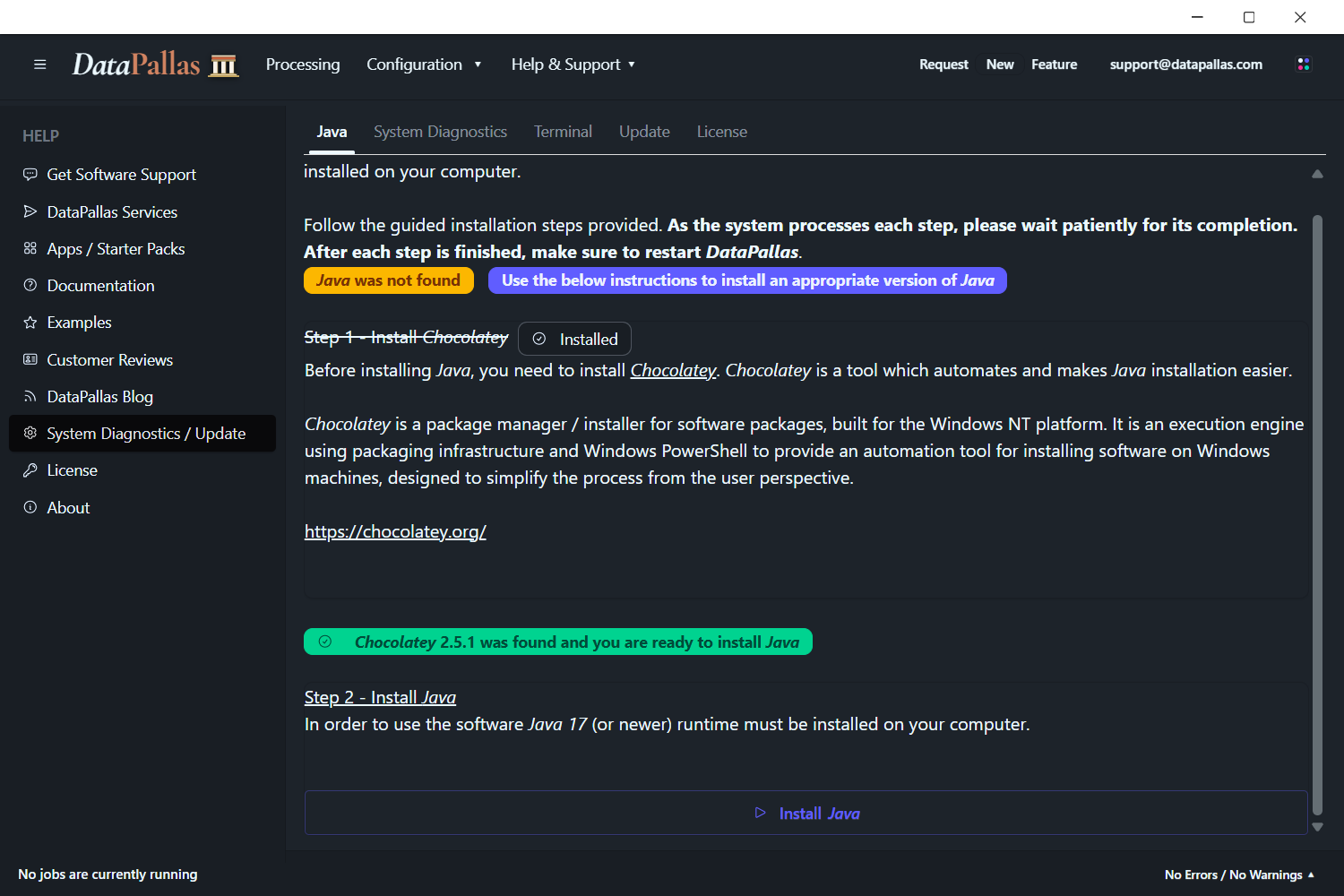
Task: Open License from the sidebar
Action: point(142,470)
